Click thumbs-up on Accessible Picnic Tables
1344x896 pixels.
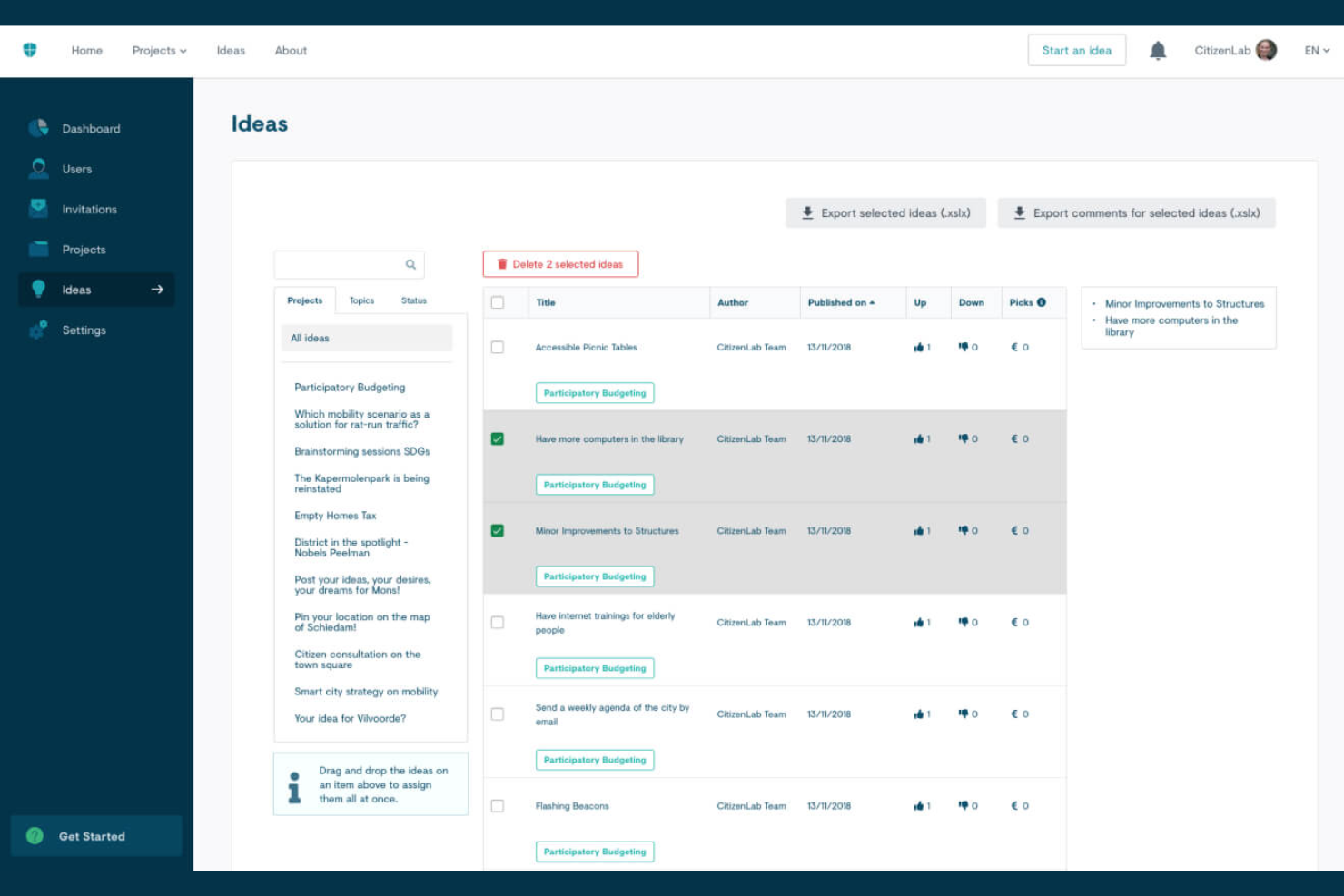click(x=918, y=347)
